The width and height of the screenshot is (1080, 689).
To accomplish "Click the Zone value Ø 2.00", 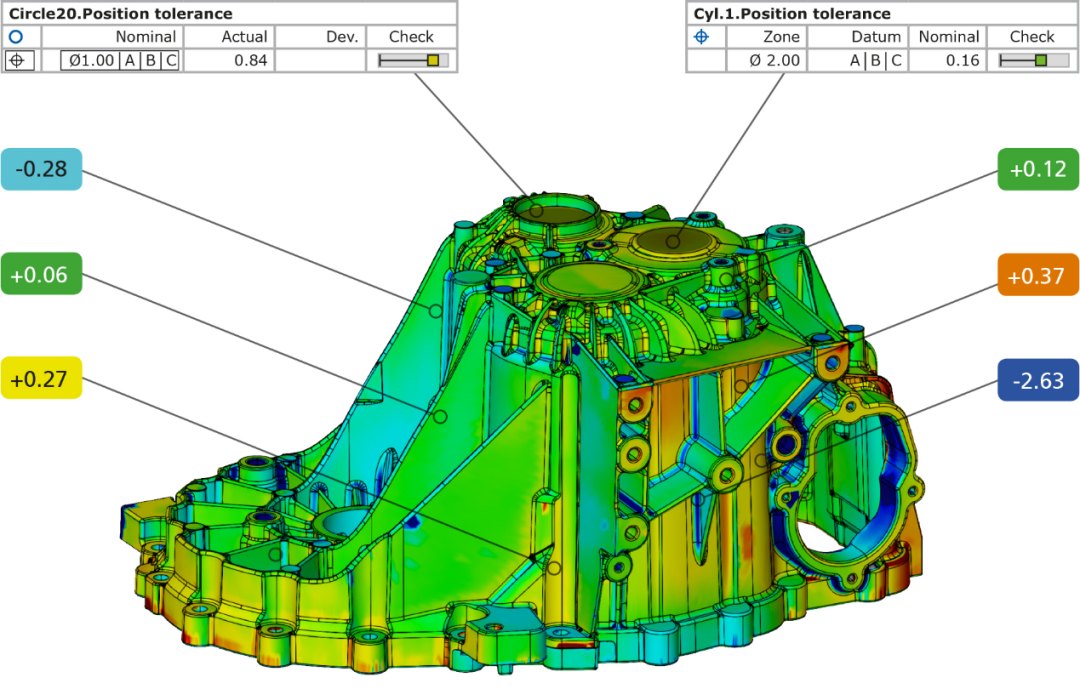I will 775,61.
